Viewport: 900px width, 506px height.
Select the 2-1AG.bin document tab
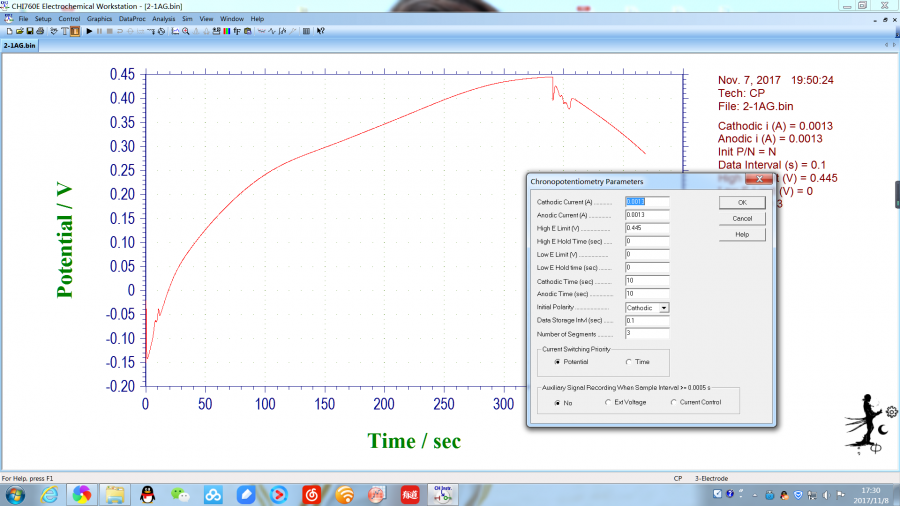tap(20, 45)
